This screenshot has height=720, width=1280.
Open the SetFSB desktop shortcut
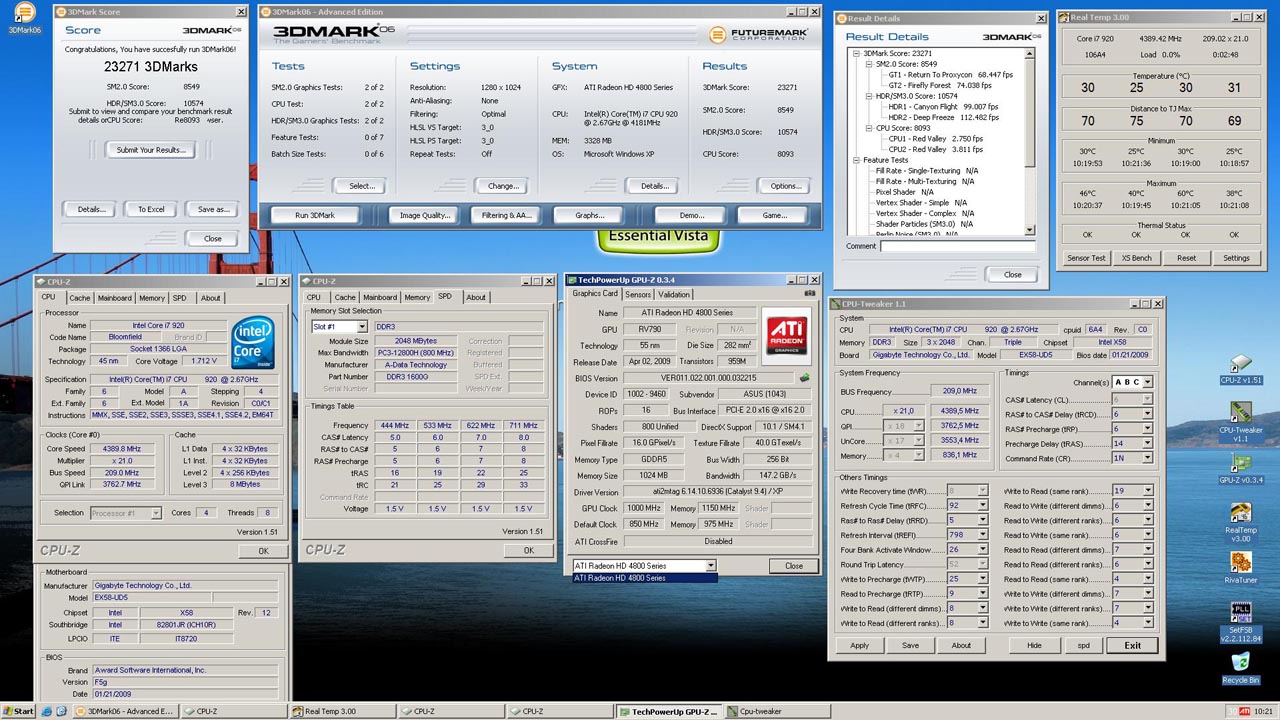[x=1240, y=622]
